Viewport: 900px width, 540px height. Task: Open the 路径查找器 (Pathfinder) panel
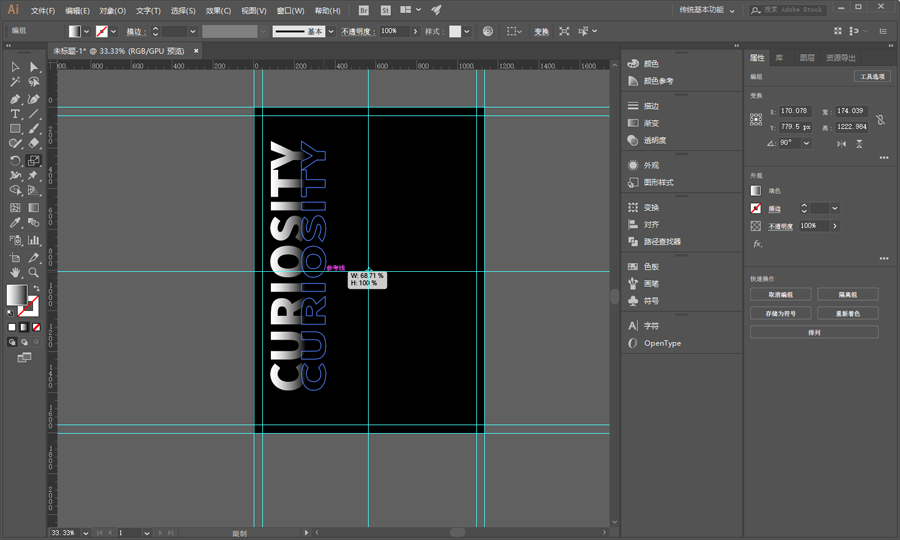(x=661, y=241)
